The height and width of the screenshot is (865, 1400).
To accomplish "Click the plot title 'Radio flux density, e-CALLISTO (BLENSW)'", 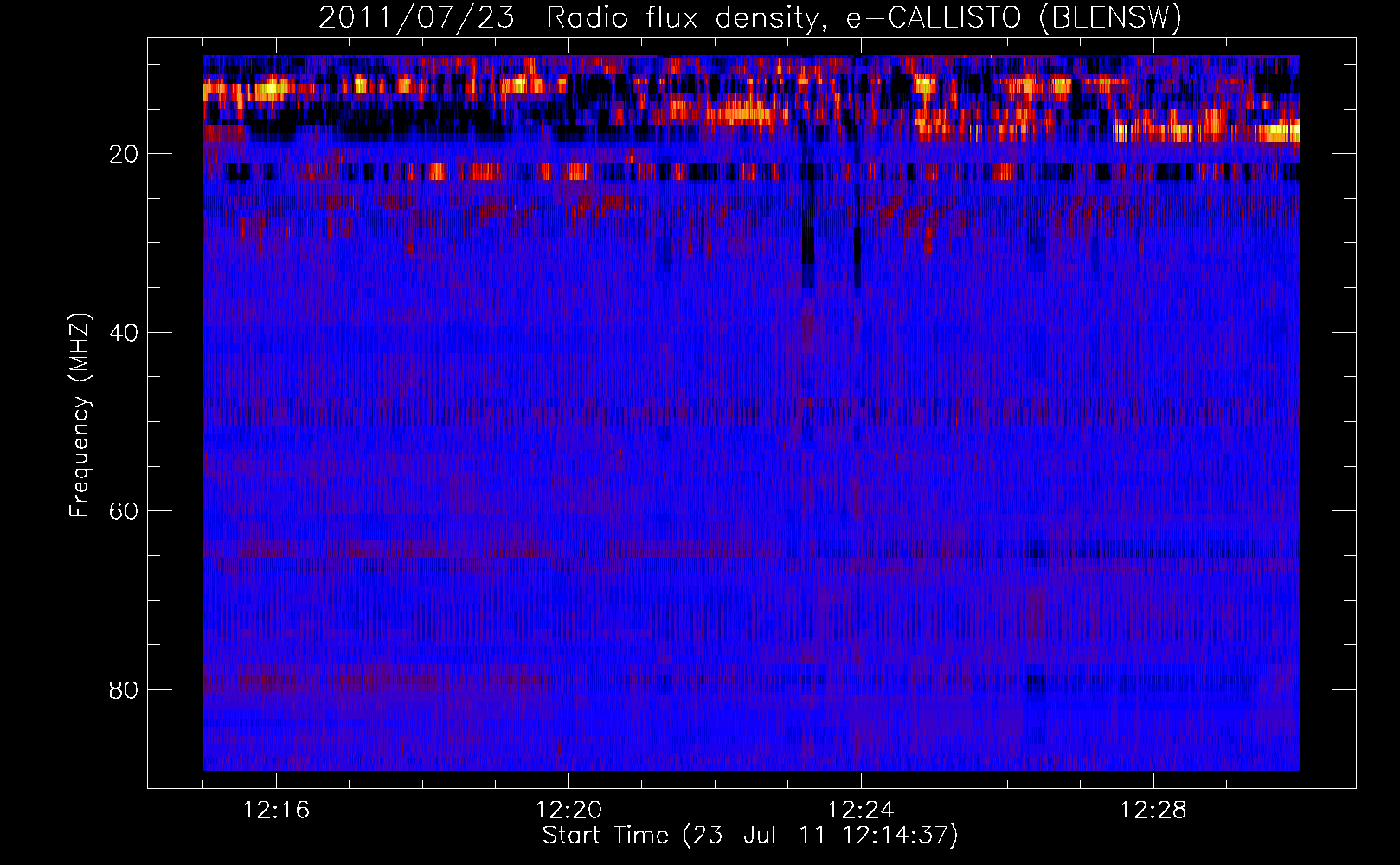I will (x=864, y=17).
